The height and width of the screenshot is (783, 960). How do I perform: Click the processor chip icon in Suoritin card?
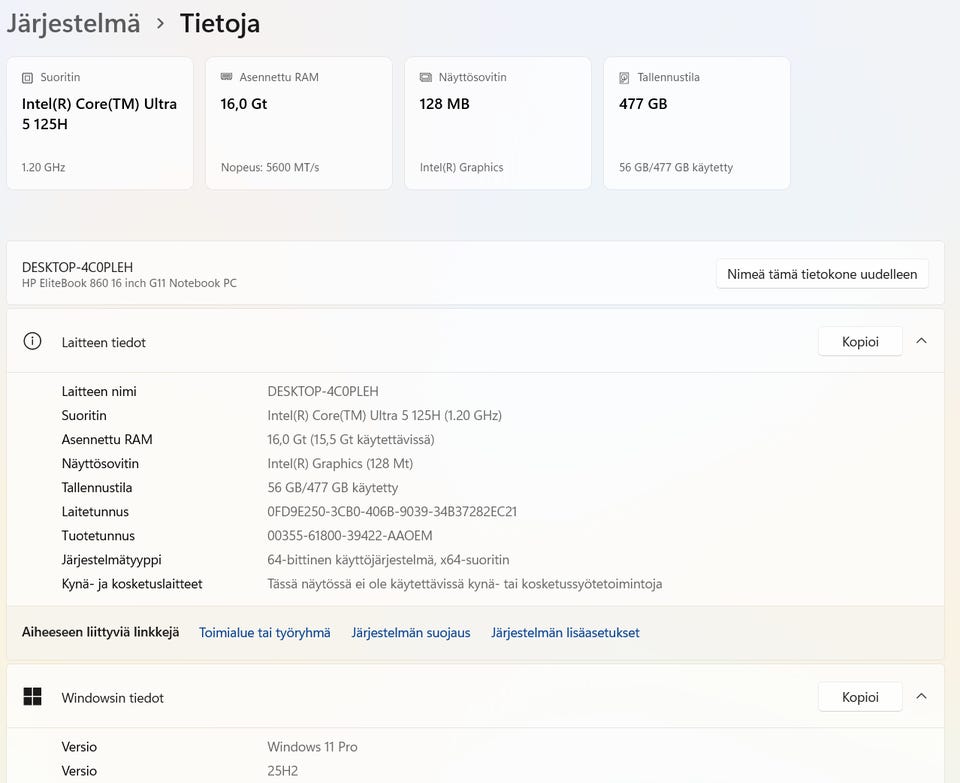point(27,78)
